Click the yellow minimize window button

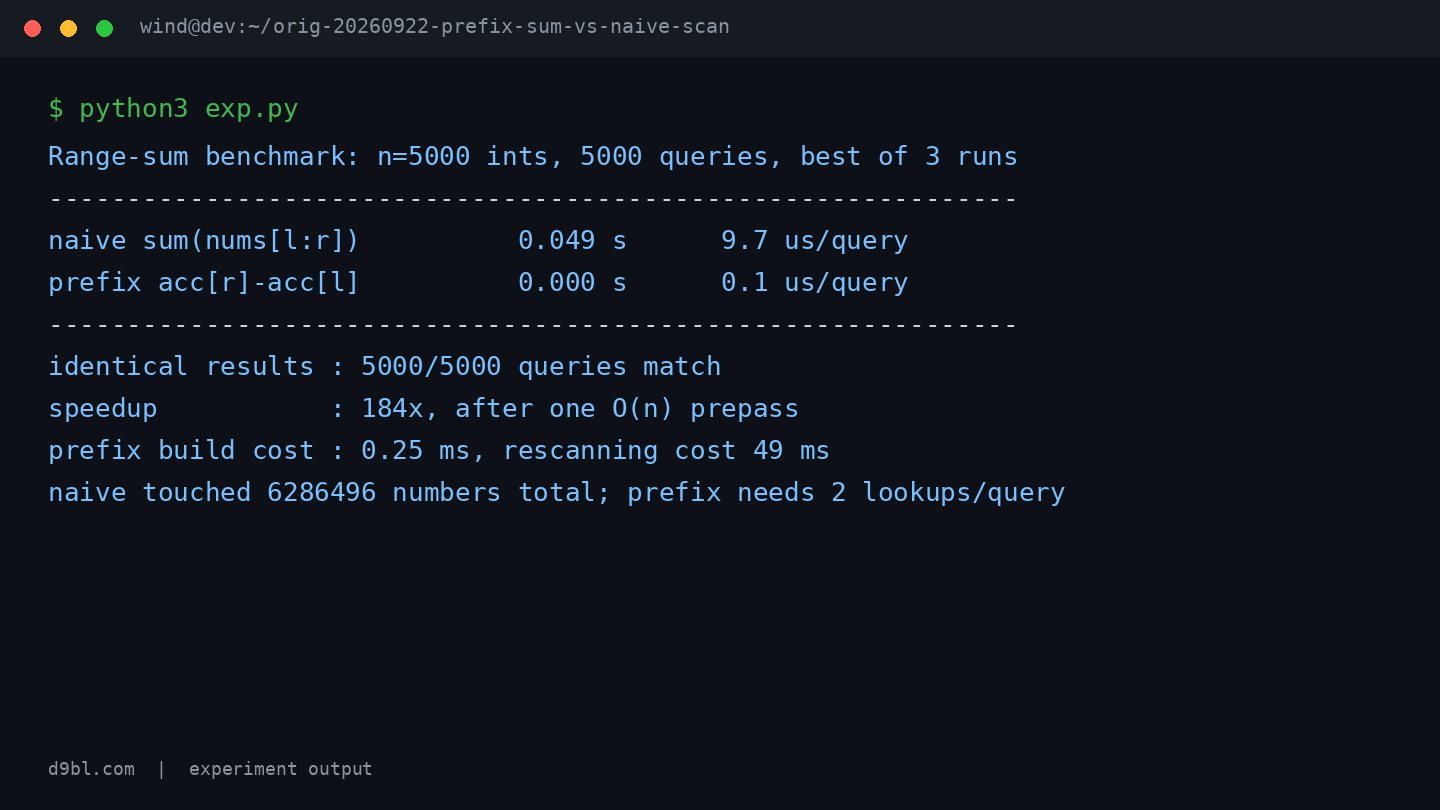[68, 28]
